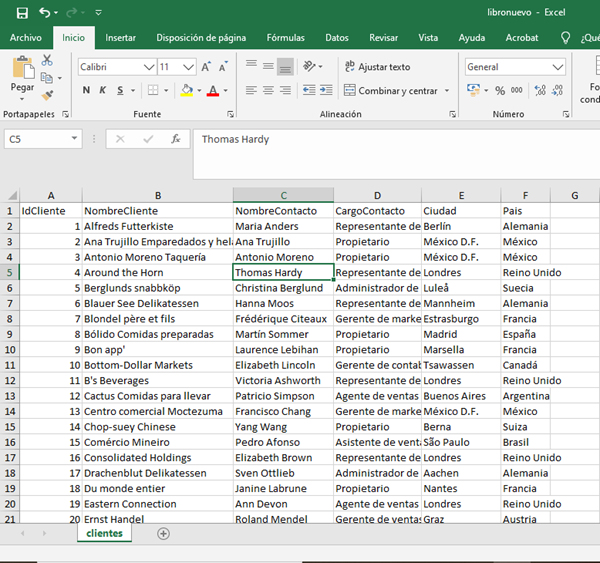The width and height of the screenshot is (600, 563).
Task: Click the Cut scissors icon
Action: (47, 61)
